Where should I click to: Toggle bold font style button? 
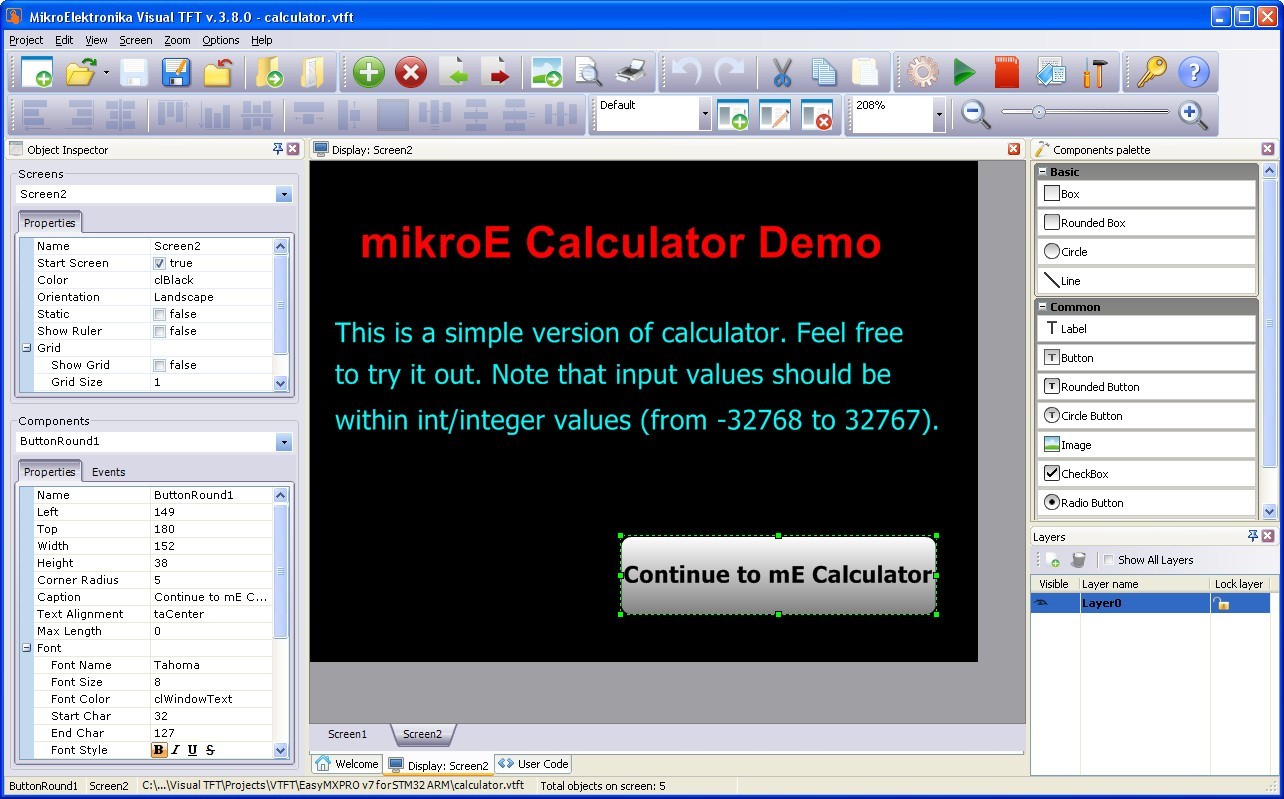pyautogui.click(x=159, y=750)
